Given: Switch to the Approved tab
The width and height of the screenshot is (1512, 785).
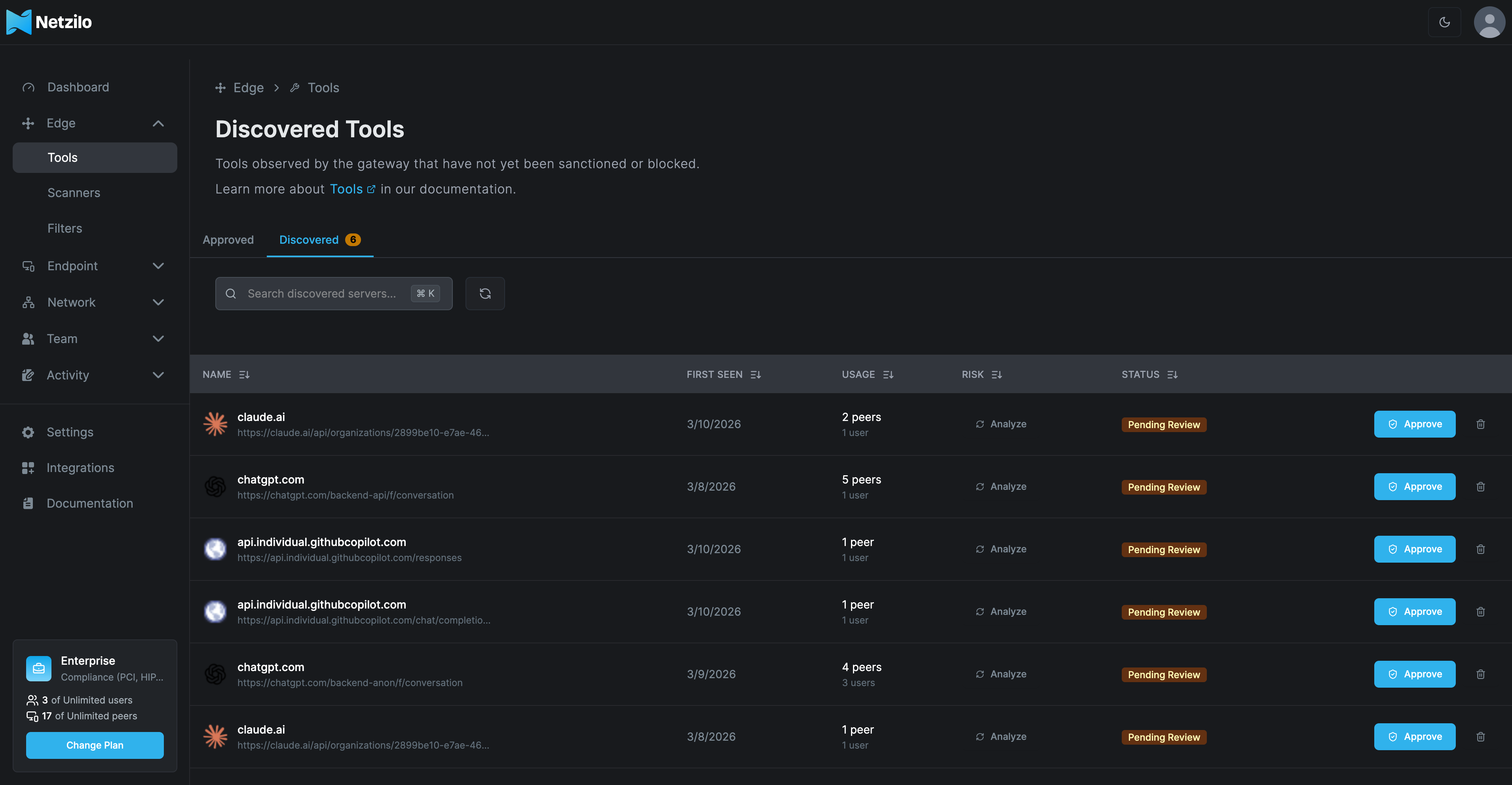Looking at the screenshot, I should [x=228, y=239].
